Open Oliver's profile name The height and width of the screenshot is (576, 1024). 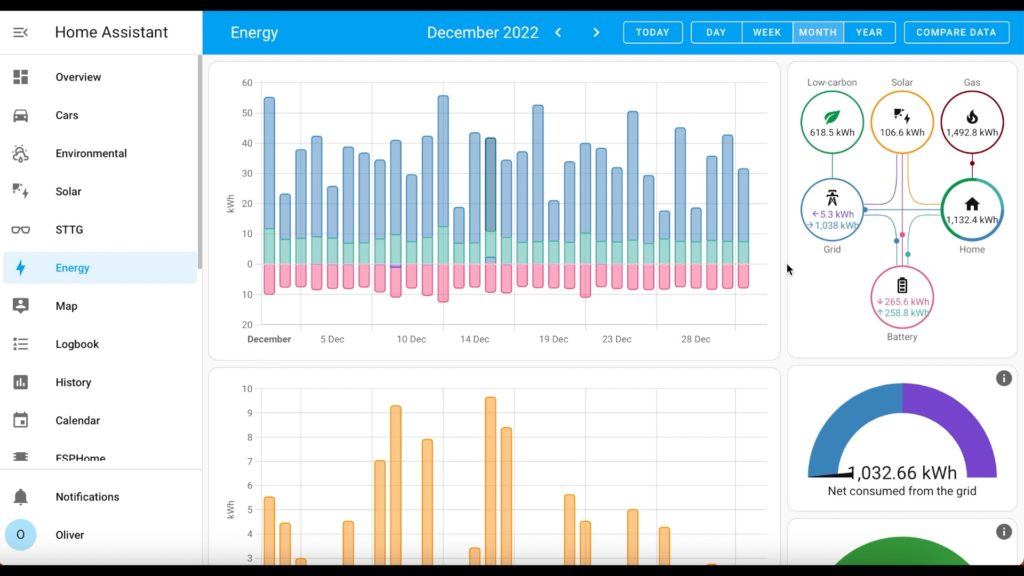(x=70, y=535)
